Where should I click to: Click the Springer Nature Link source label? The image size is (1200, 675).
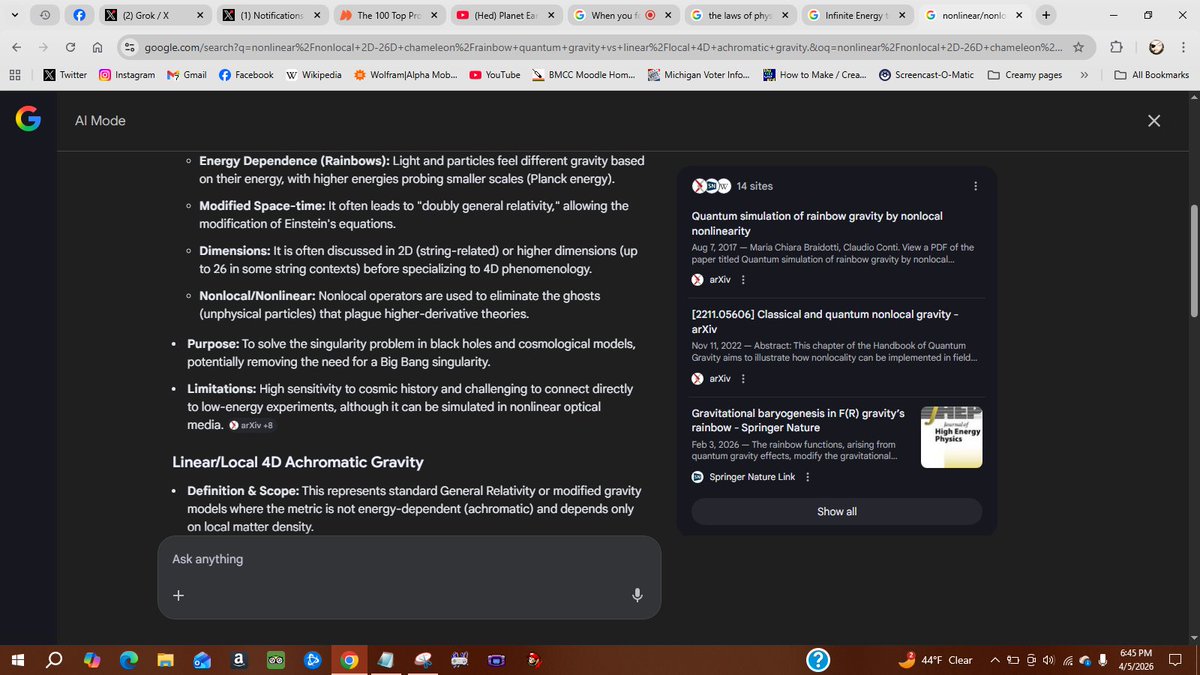coord(752,477)
